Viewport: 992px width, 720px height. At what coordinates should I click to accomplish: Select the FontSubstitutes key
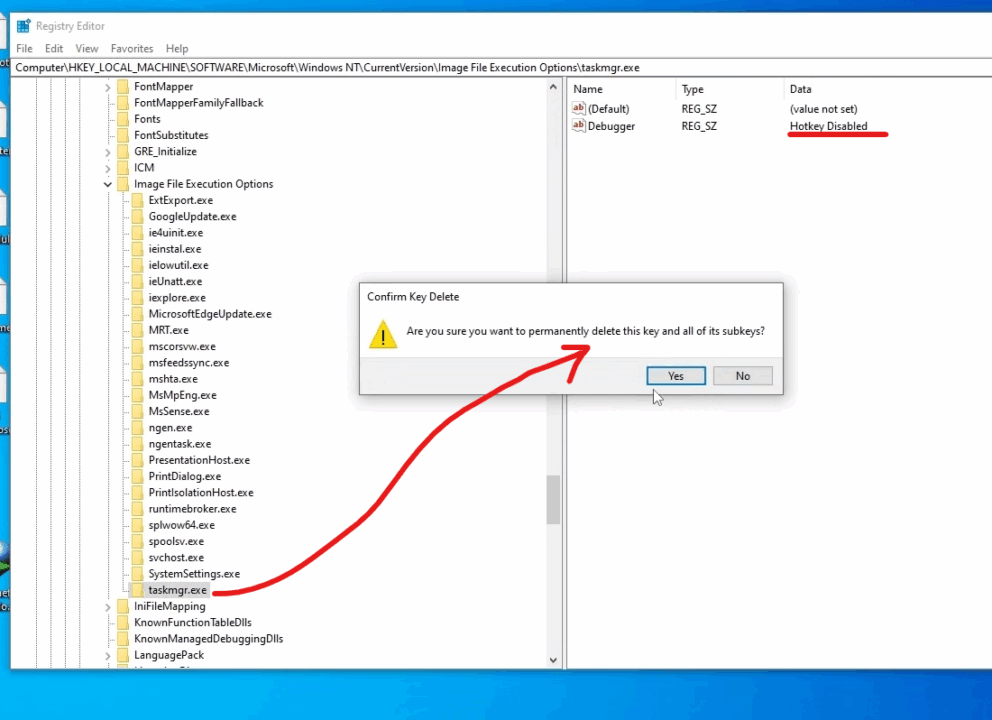pos(171,135)
